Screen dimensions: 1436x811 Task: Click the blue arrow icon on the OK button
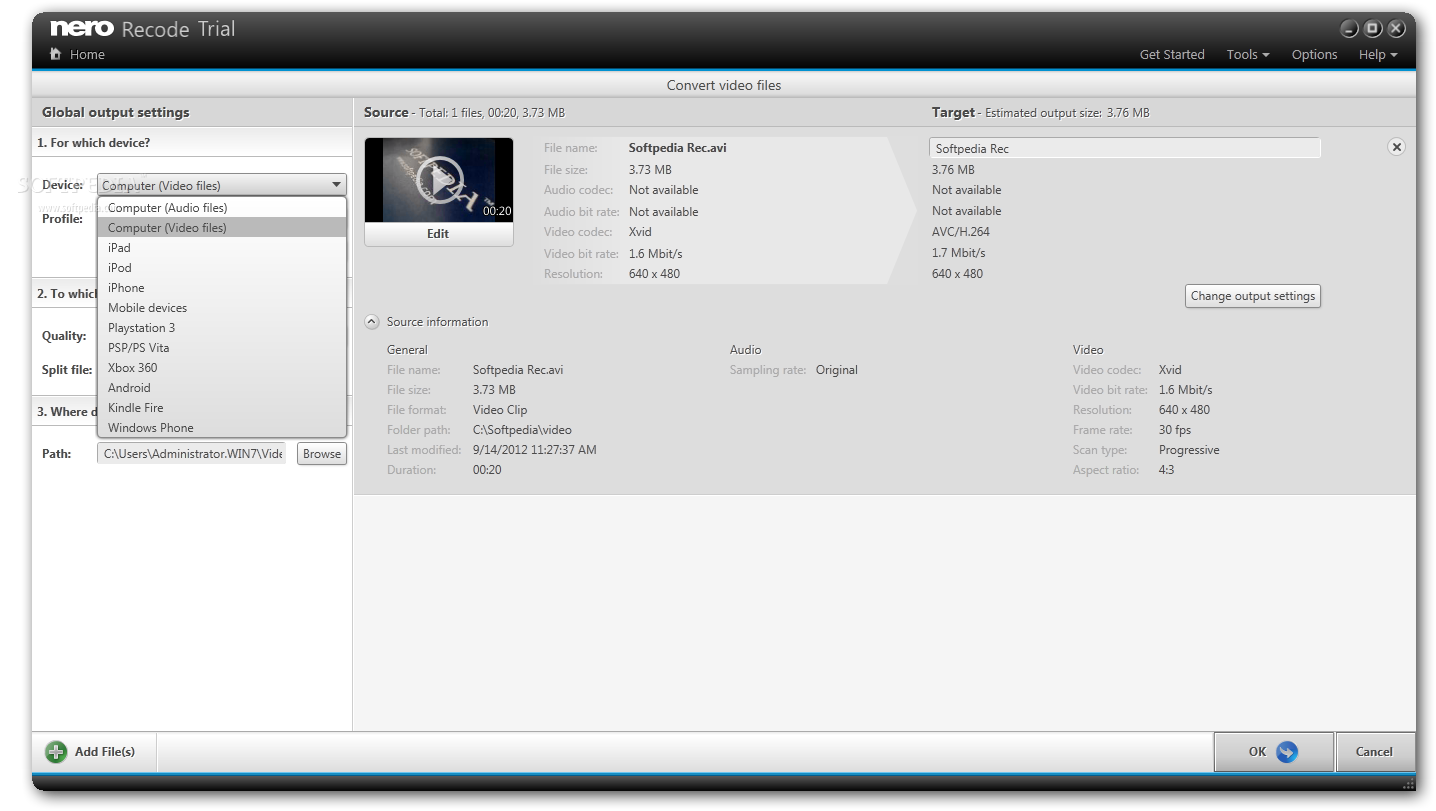click(x=1287, y=752)
